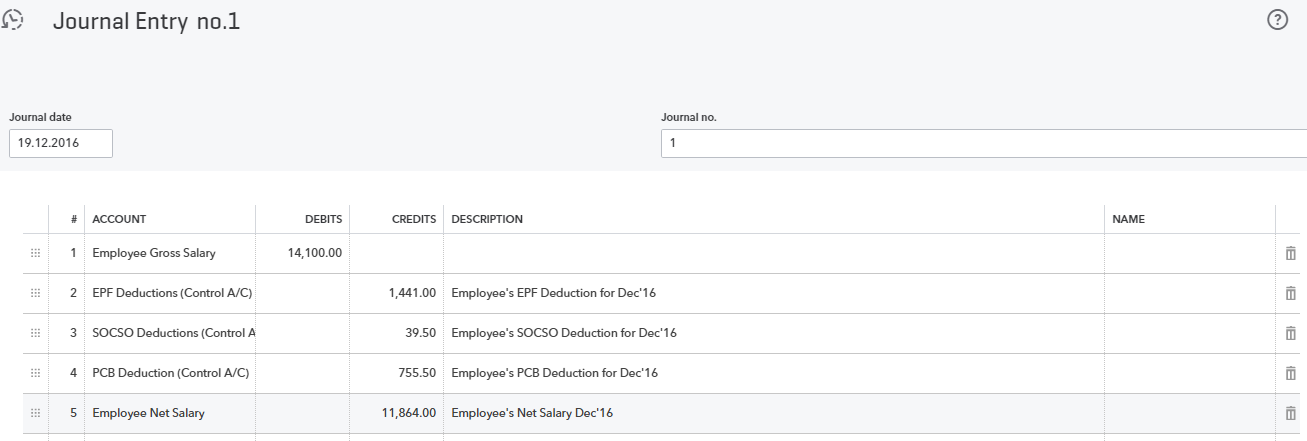The height and width of the screenshot is (441, 1307).
Task: Select the Employee Gross Salary account cell
Action: coord(170,253)
